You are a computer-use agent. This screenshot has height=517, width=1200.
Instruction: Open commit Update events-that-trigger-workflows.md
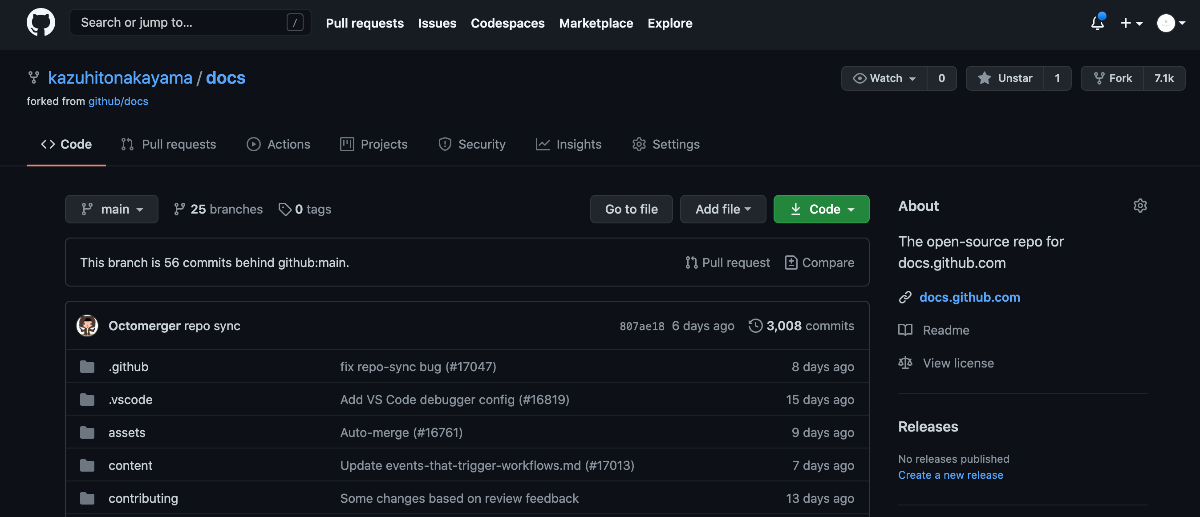pos(487,466)
